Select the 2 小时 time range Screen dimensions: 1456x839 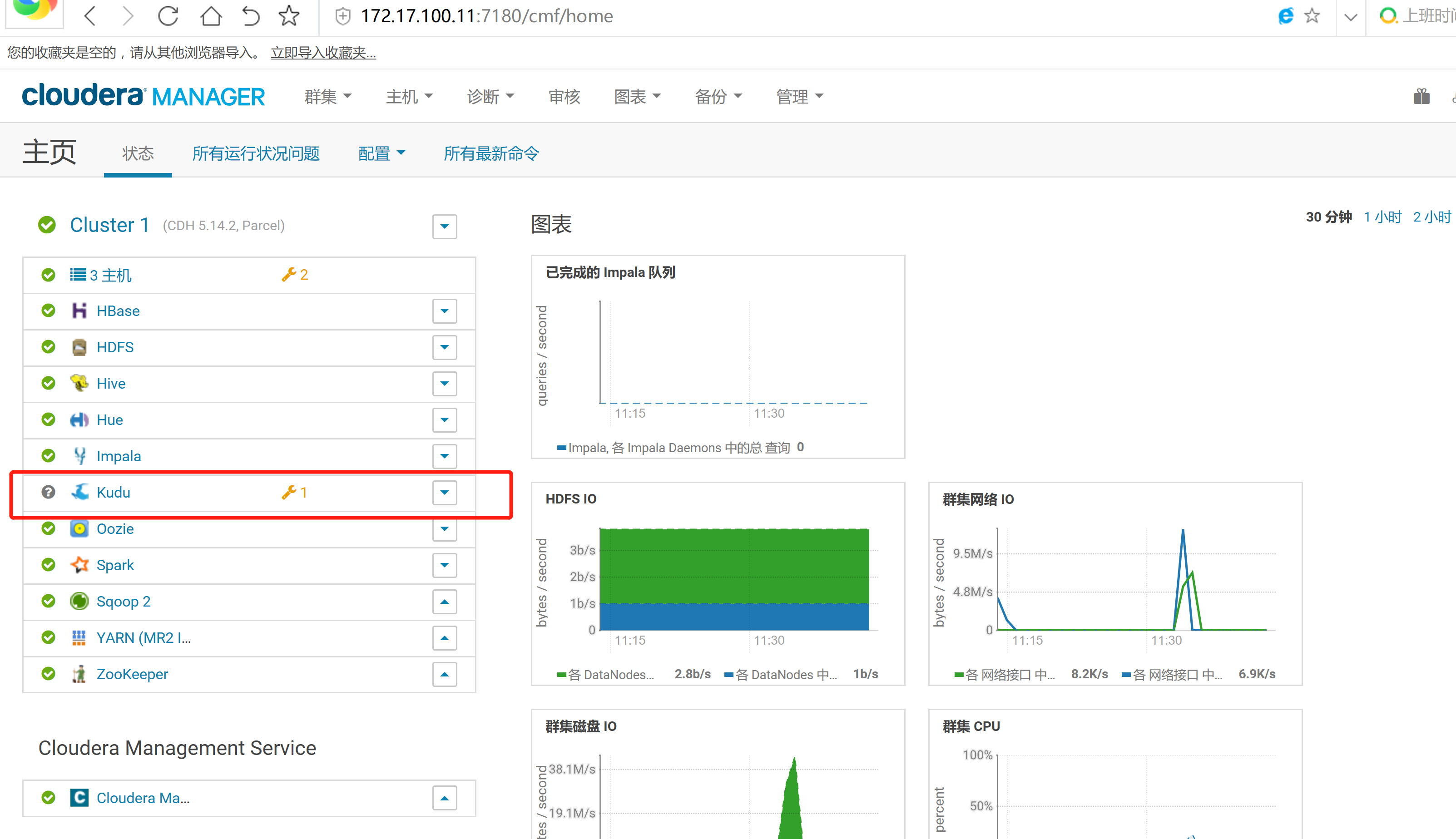[1432, 217]
